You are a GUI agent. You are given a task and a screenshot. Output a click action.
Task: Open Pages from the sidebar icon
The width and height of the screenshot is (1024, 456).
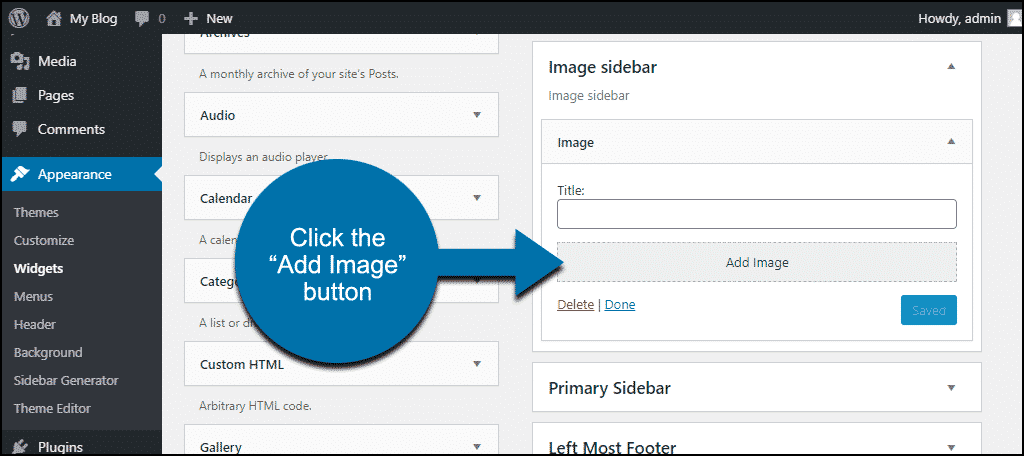(21, 95)
